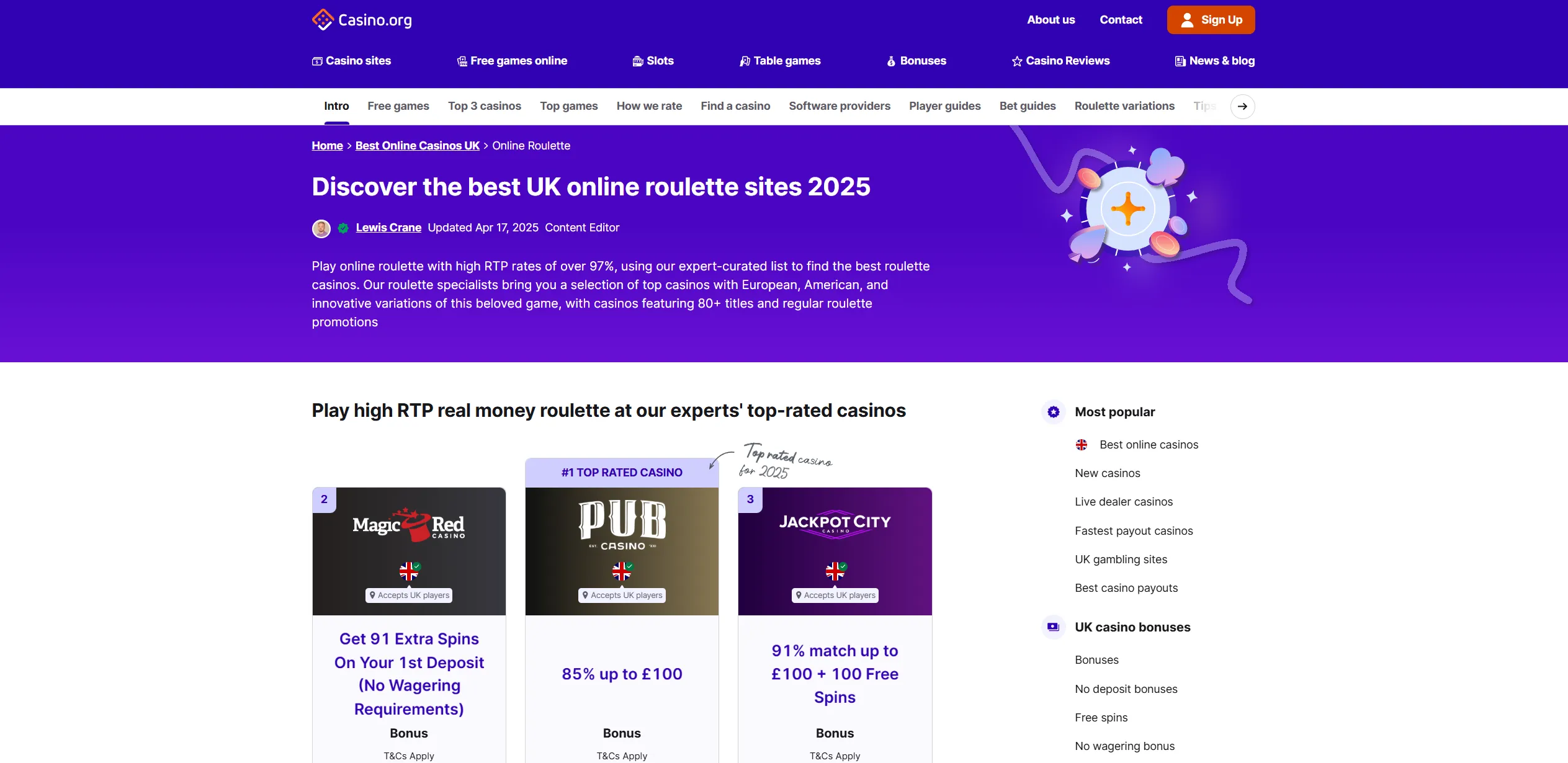Click the 85% up to £100 offer
This screenshot has height=763, width=1568.
tap(622, 674)
